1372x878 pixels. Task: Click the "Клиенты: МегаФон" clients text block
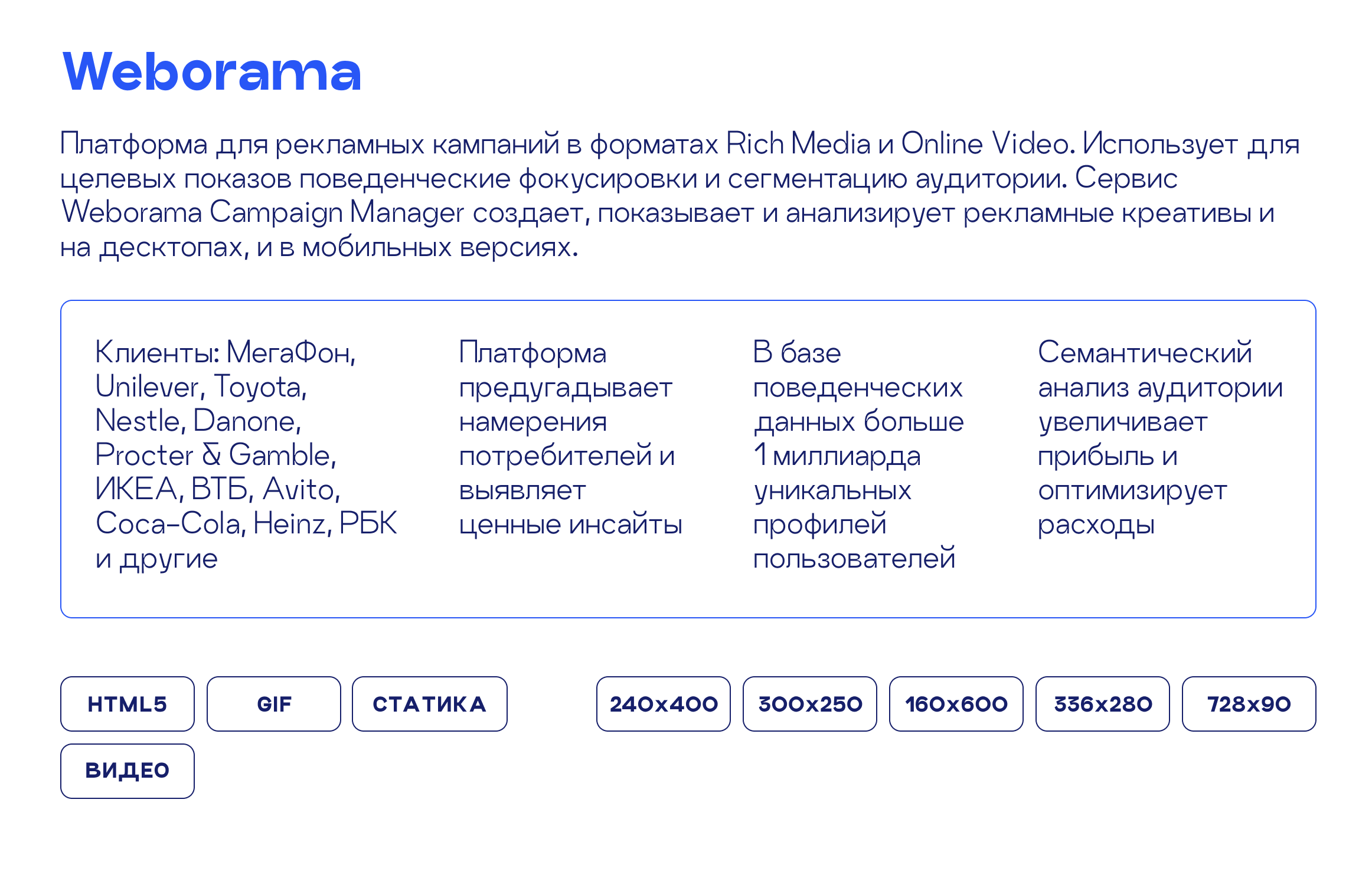tap(245, 455)
